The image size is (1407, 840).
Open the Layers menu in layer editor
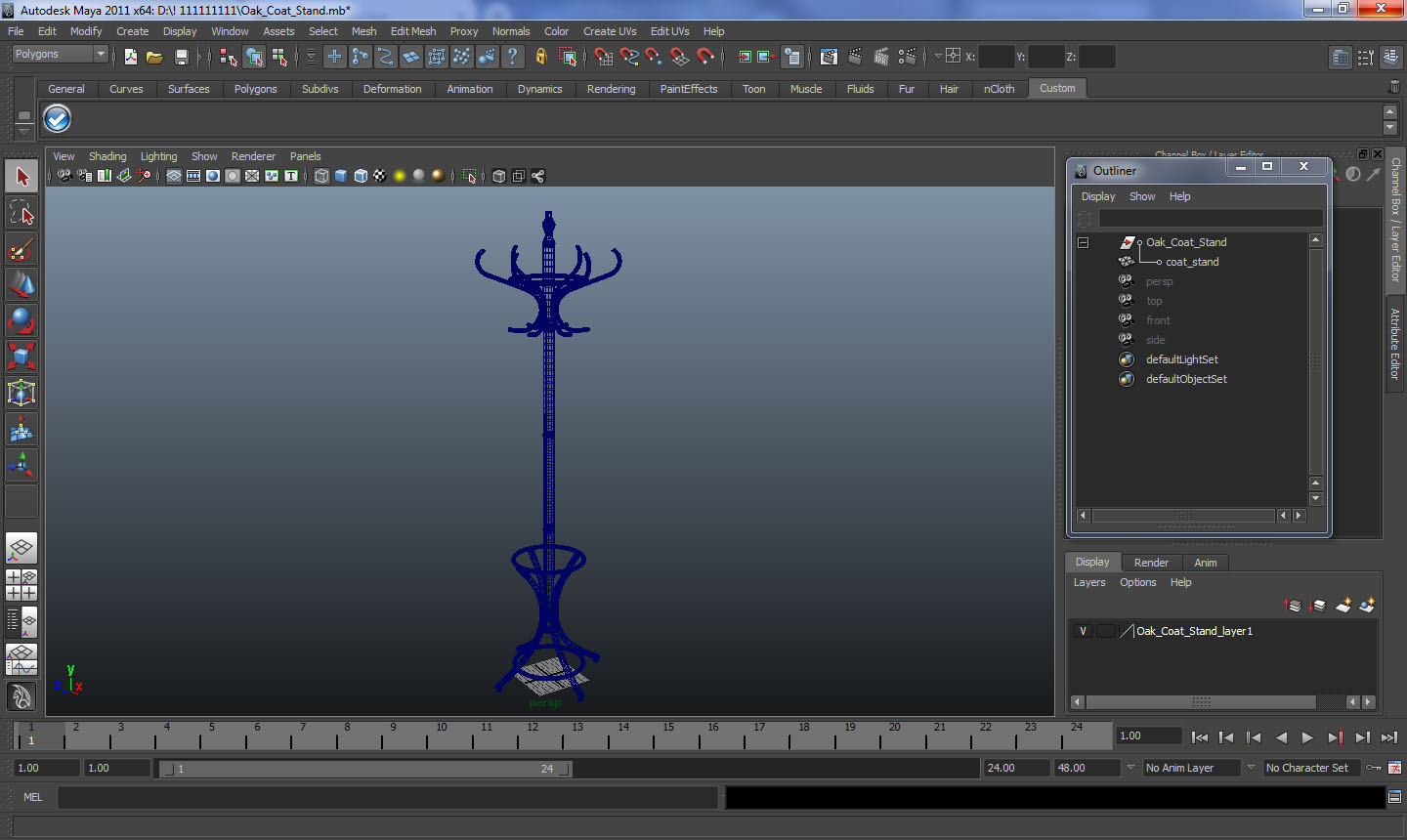coord(1089,582)
